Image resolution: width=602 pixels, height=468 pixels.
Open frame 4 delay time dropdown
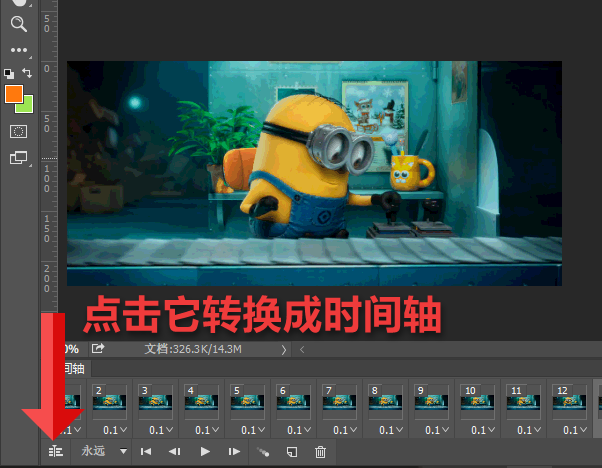pyautogui.click(x=207, y=430)
